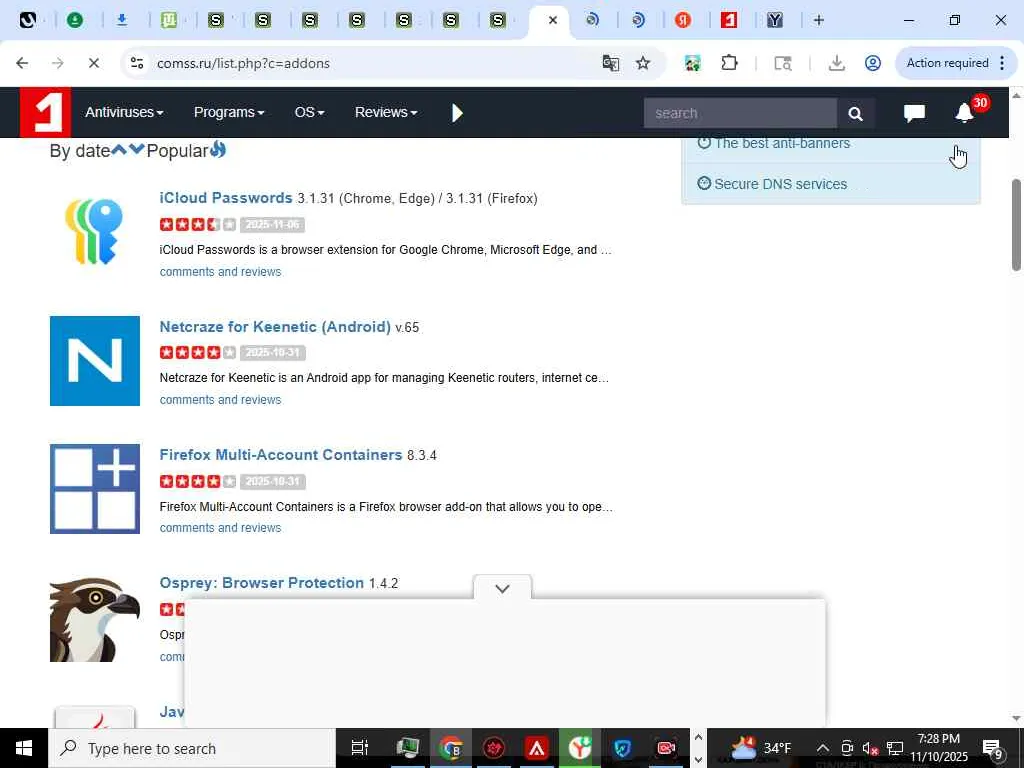Screen dimensions: 1024x768
Task: Open a new tab with plus button
Action: pos(819,20)
